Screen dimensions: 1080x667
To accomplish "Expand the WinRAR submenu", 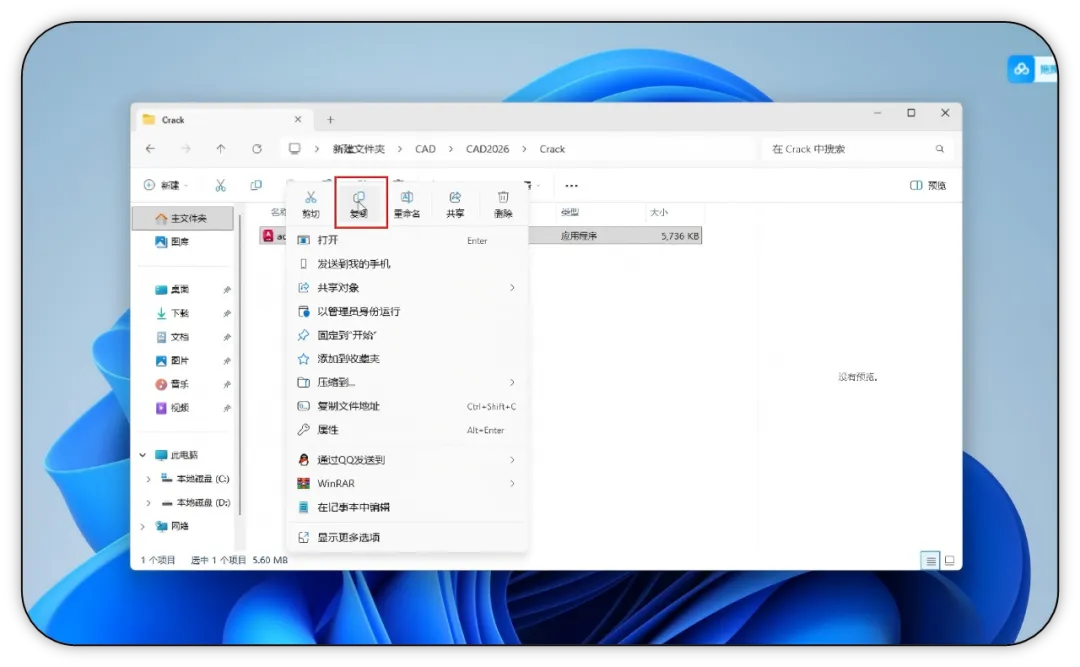I will tap(512, 484).
